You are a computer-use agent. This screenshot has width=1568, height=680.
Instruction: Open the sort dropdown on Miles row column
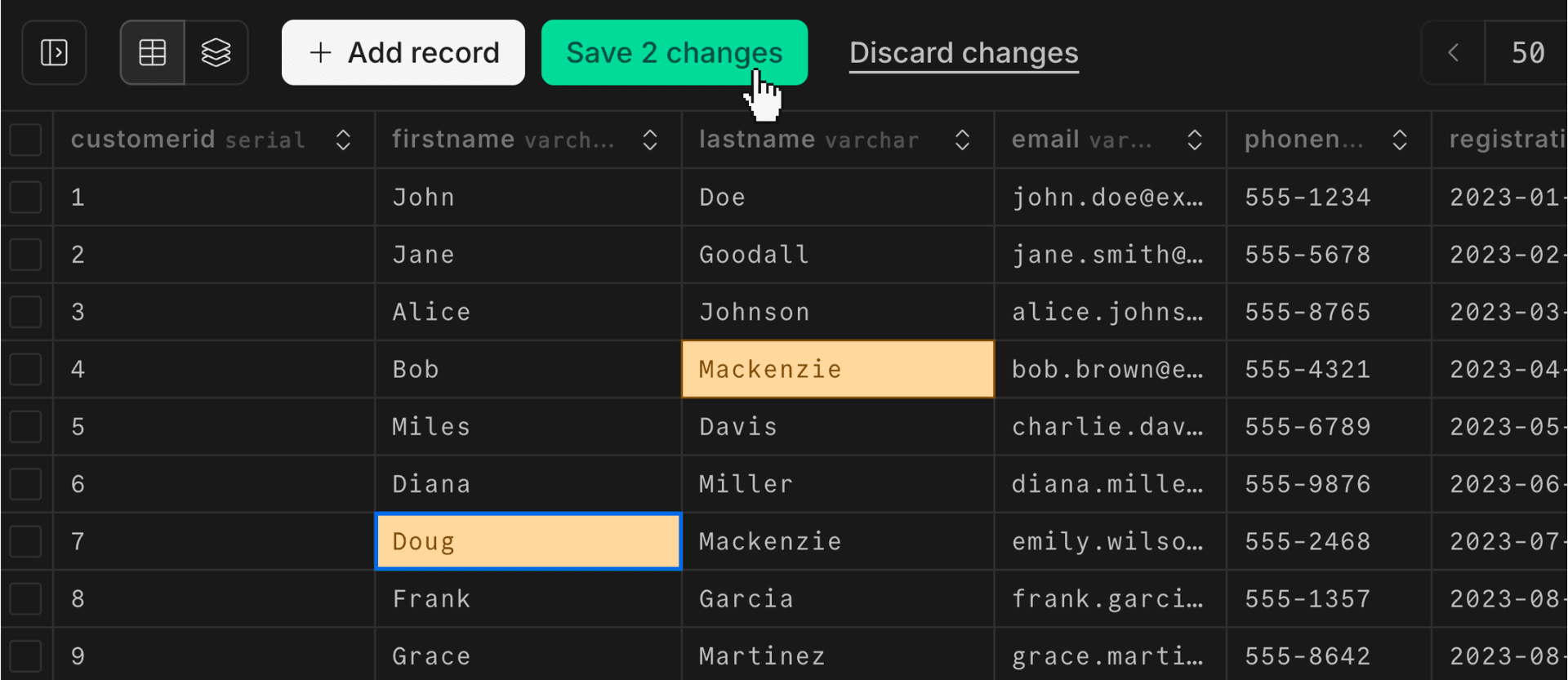click(x=649, y=139)
